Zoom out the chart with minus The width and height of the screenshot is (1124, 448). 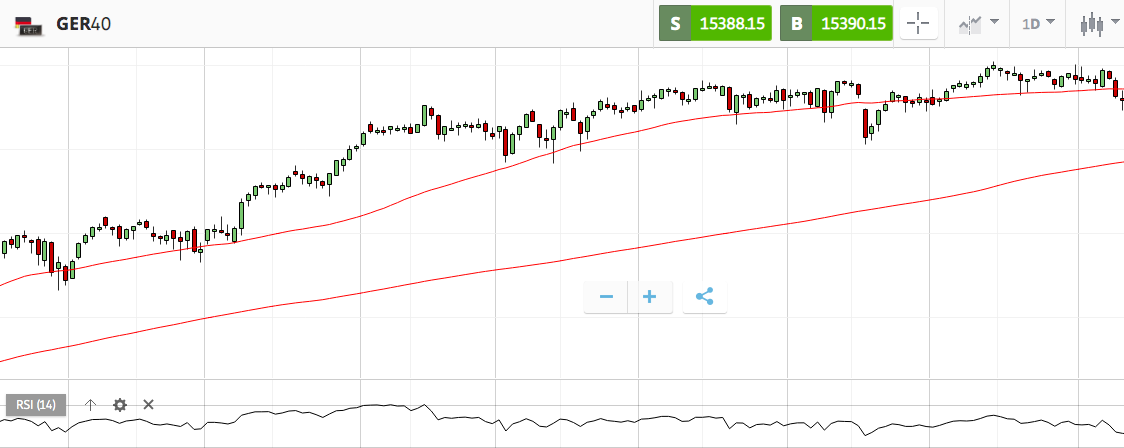[x=606, y=297]
